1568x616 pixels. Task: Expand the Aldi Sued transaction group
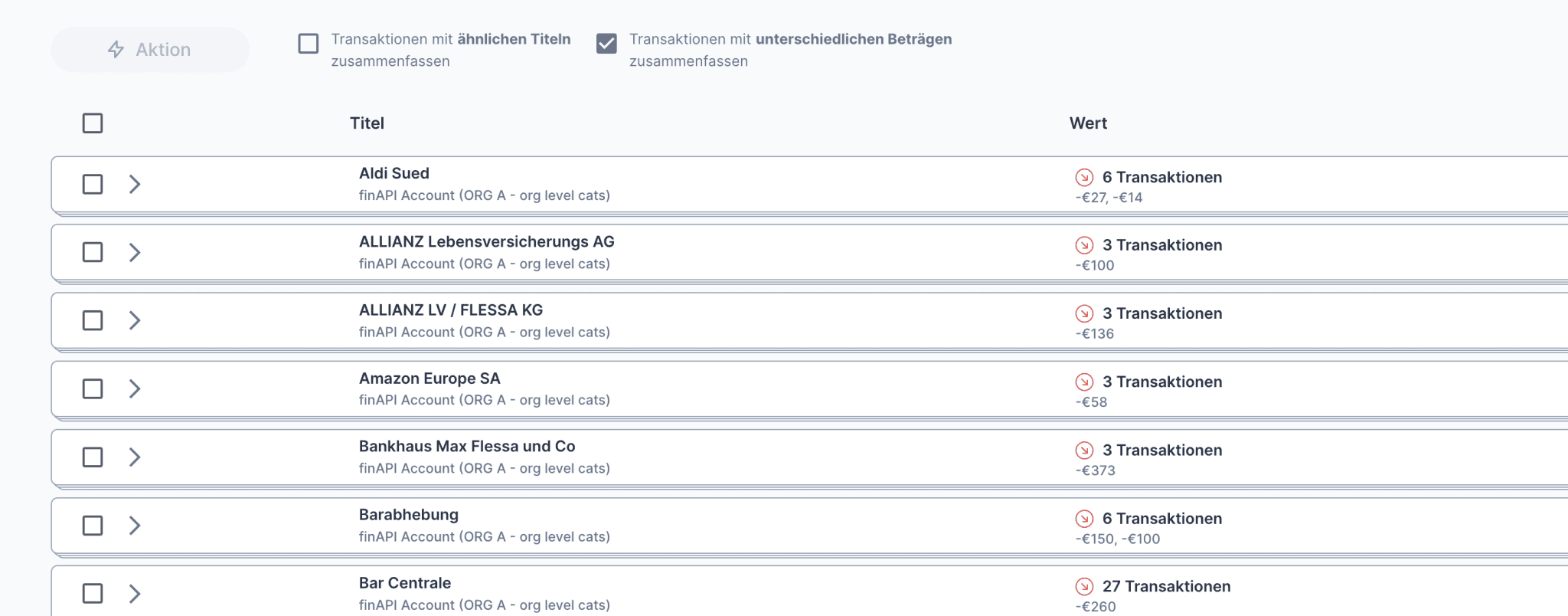[135, 185]
